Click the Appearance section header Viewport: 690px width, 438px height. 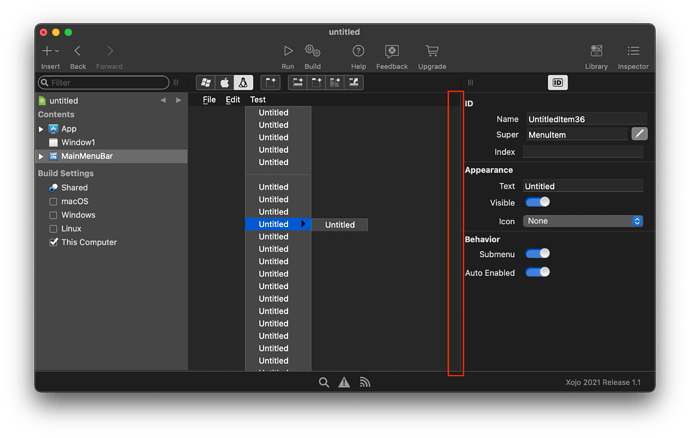click(x=489, y=170)
